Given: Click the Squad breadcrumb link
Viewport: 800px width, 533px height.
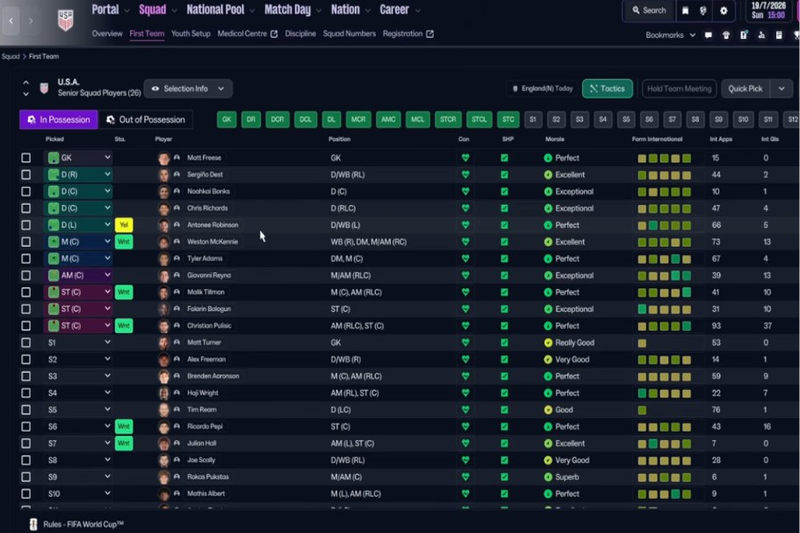Looking at the screenshot, I should pos(10,57).
